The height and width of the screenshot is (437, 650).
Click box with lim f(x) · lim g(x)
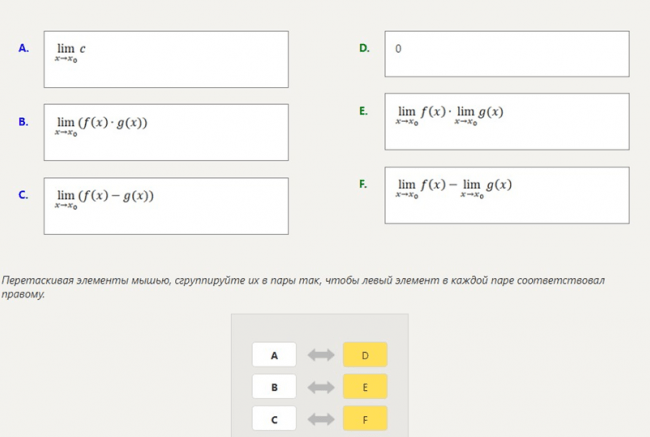pos(507,121)
